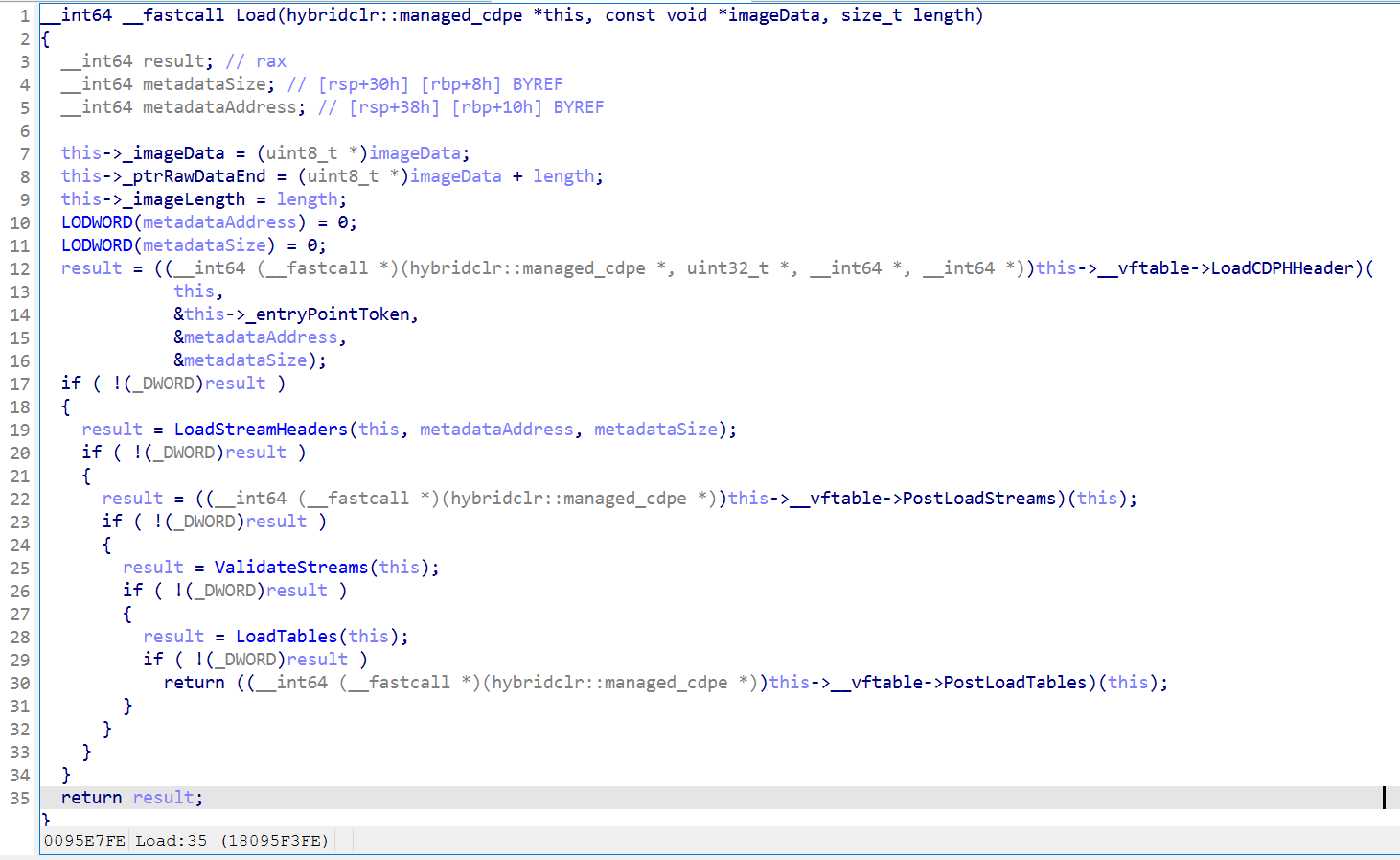
Task: Click line number 12 in the gutter
Action: [x=20, y=268]
